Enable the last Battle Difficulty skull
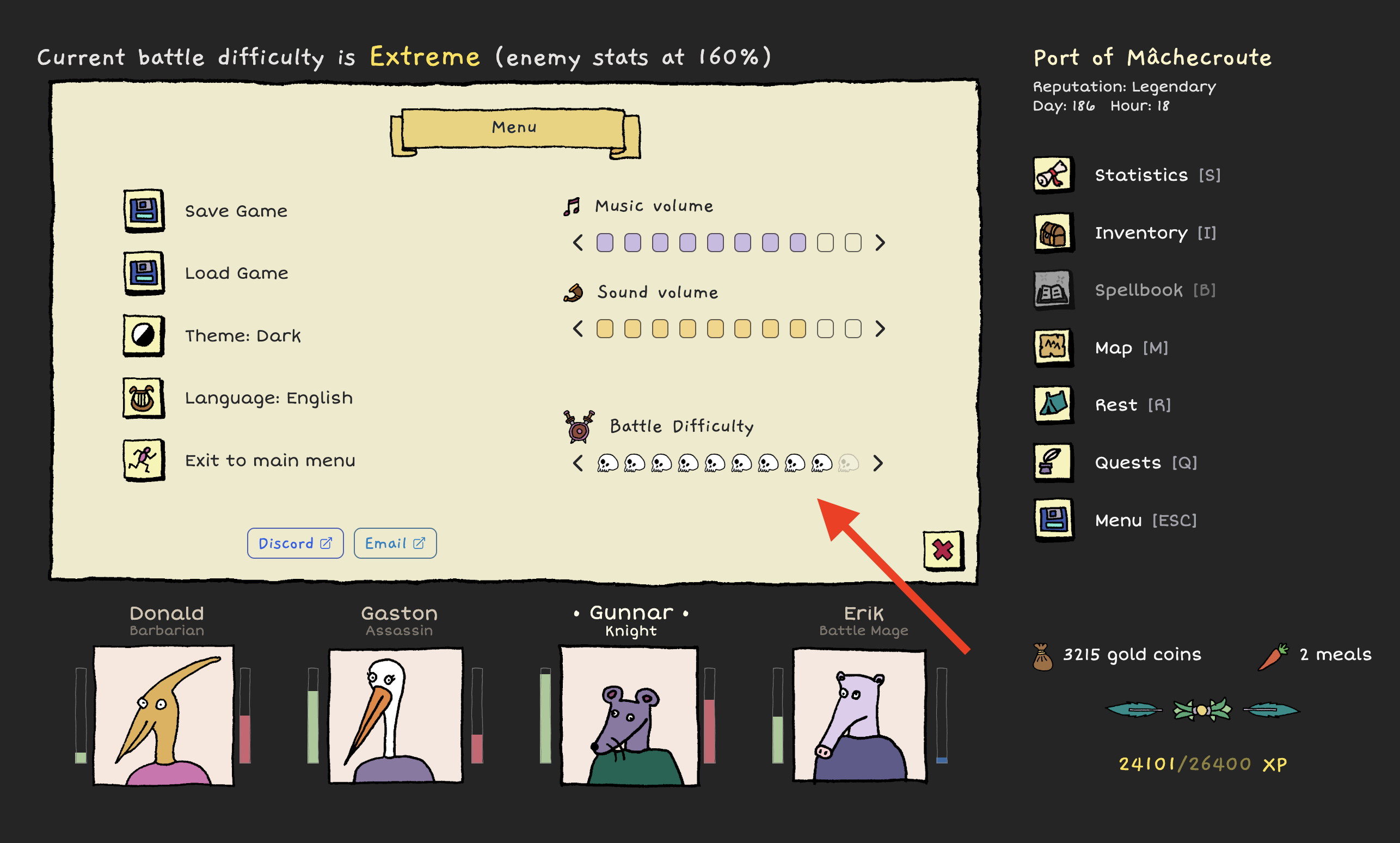Viewport: 1400px width, 843px height. (x=849, y=463)
